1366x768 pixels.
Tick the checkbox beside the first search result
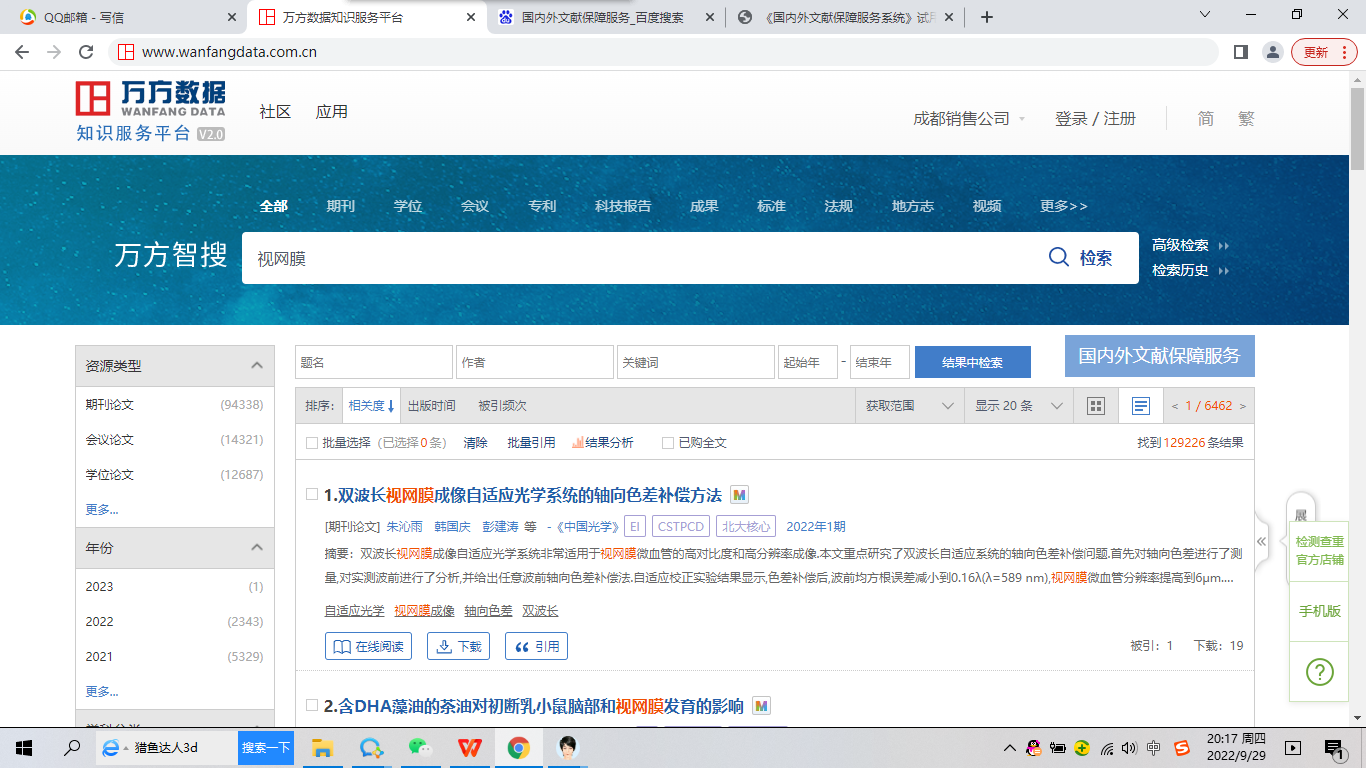tap(312, 495)
